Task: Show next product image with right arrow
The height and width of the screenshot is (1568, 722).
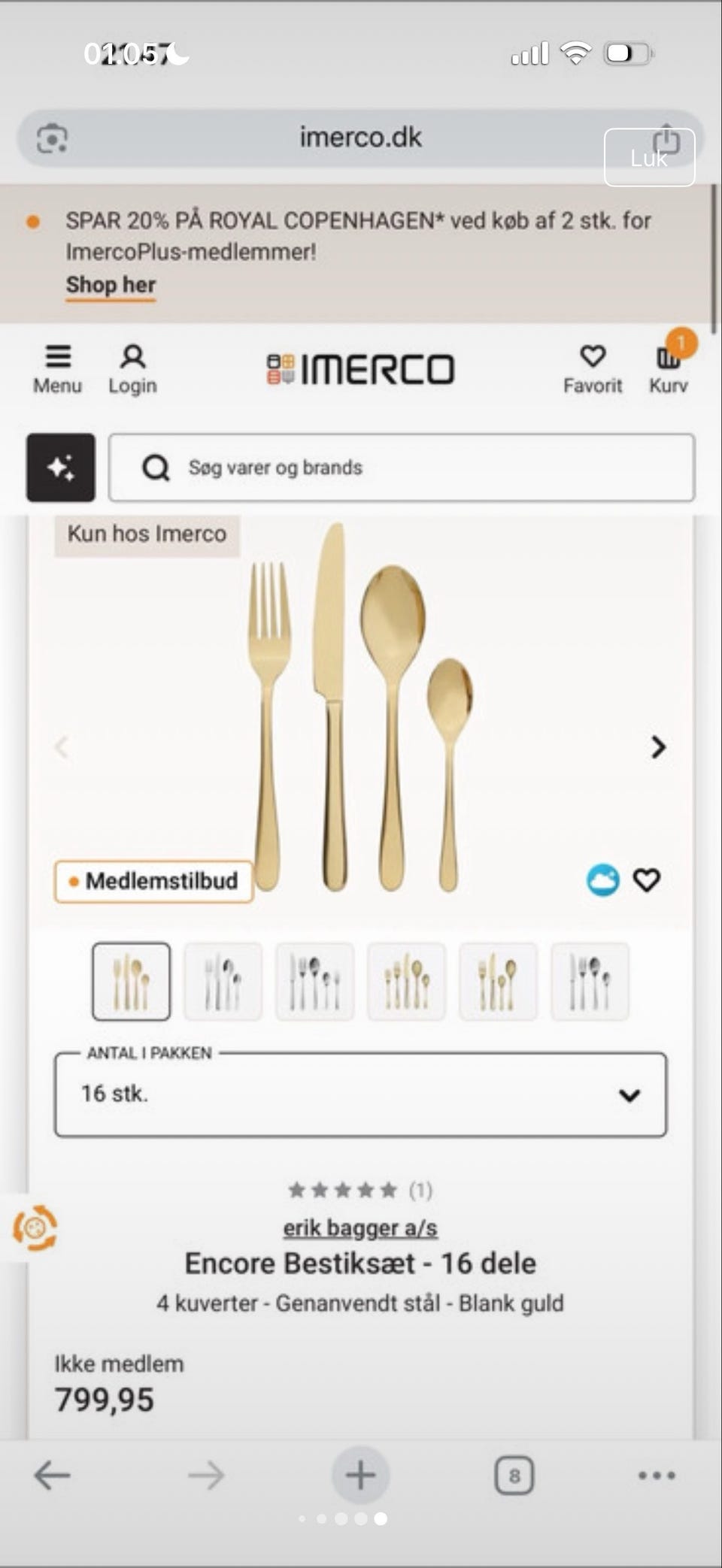Action: [x=658, y=746]
